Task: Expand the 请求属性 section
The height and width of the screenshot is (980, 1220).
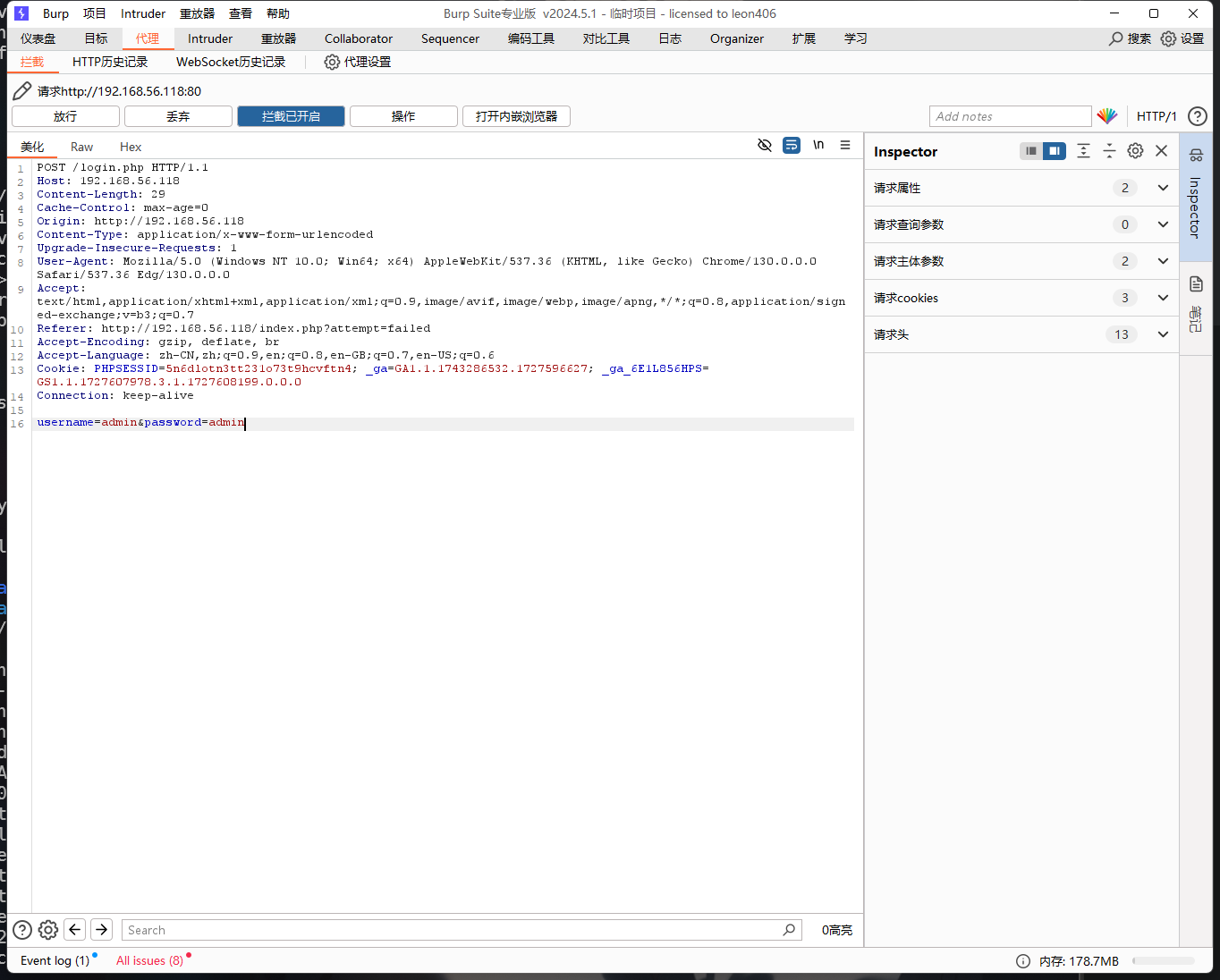Action: pyautogui.click(x=1163, y=188)
